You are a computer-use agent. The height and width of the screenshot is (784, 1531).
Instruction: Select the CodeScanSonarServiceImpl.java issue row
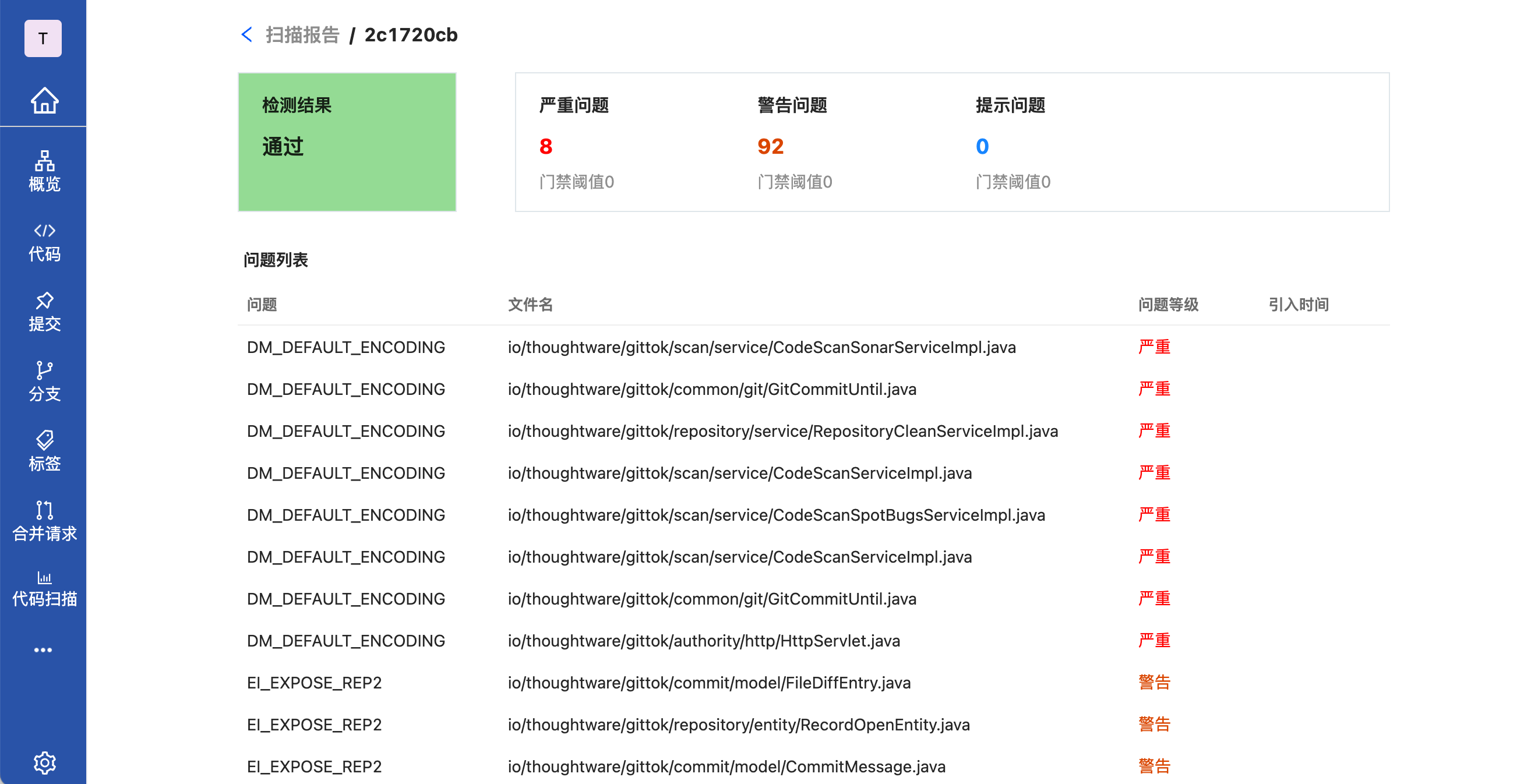click(761, 347)
